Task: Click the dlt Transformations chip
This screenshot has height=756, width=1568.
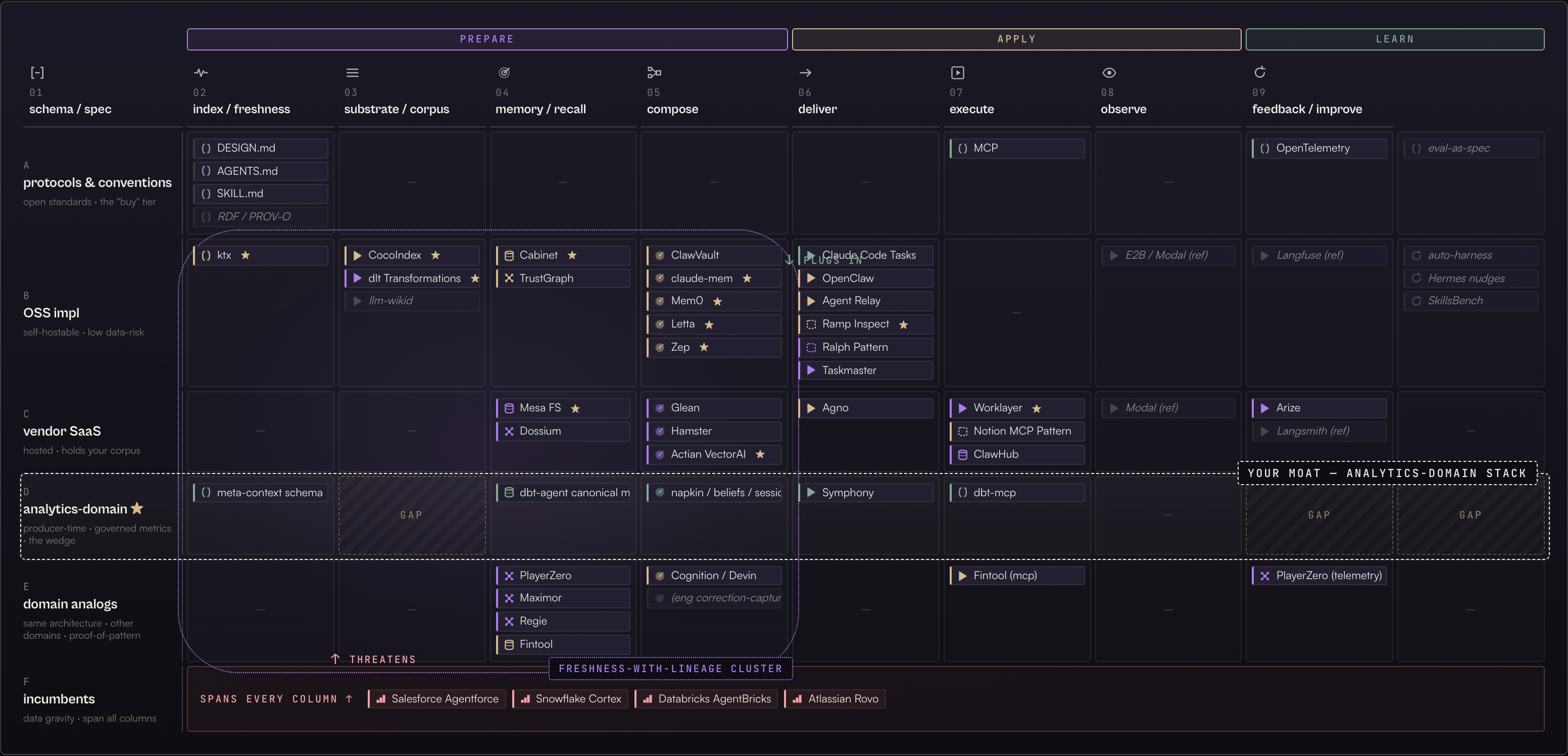Action: [412, 278]
